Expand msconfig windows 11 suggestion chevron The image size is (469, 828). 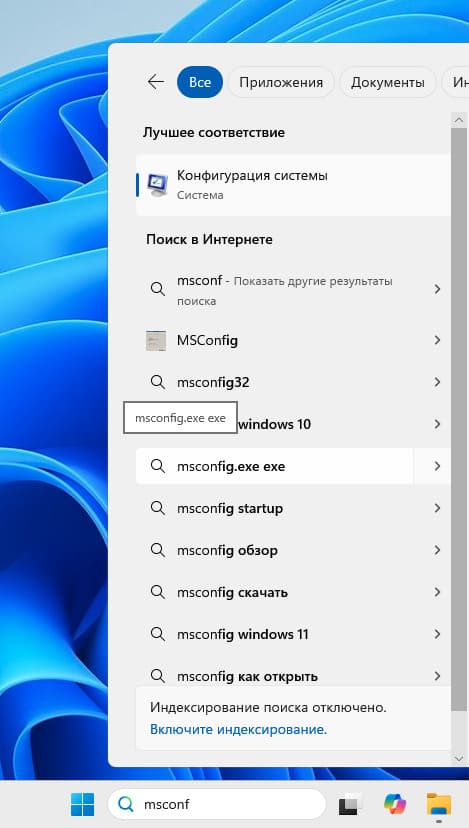pos(437,634)
